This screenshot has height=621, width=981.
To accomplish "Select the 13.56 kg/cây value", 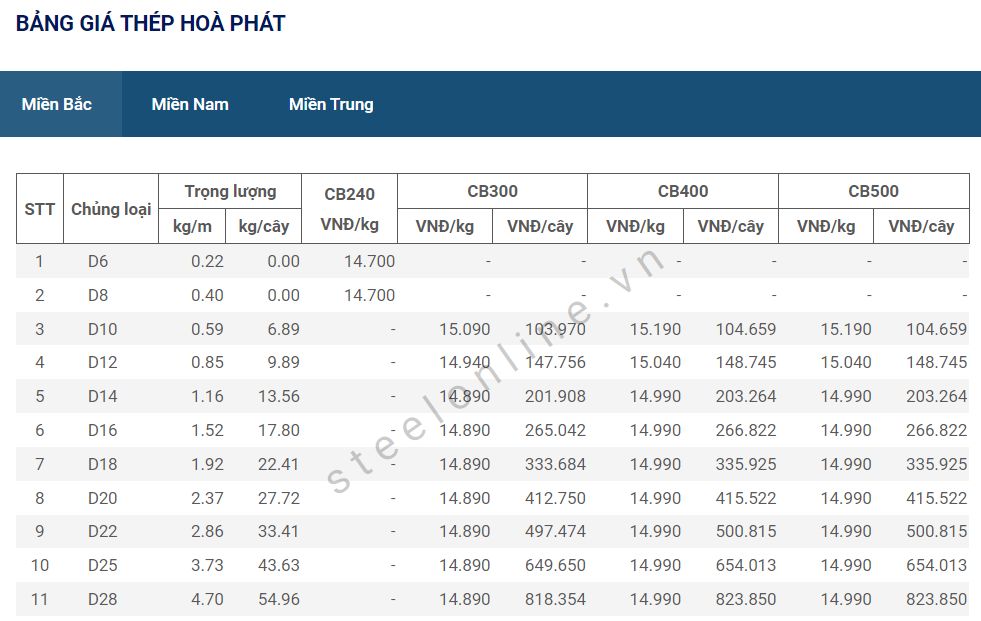I will click(x=279, y=396).
